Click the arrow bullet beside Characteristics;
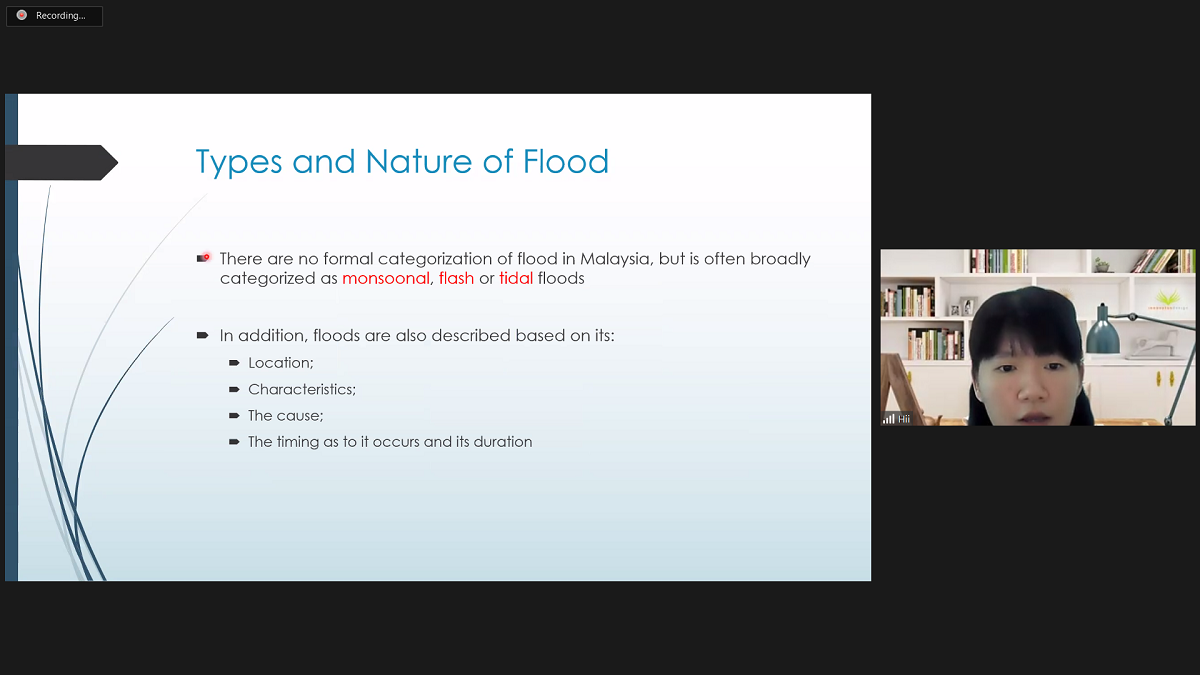Image resolution: width=1200 pixels, height=675 pixels. [234, 389]
